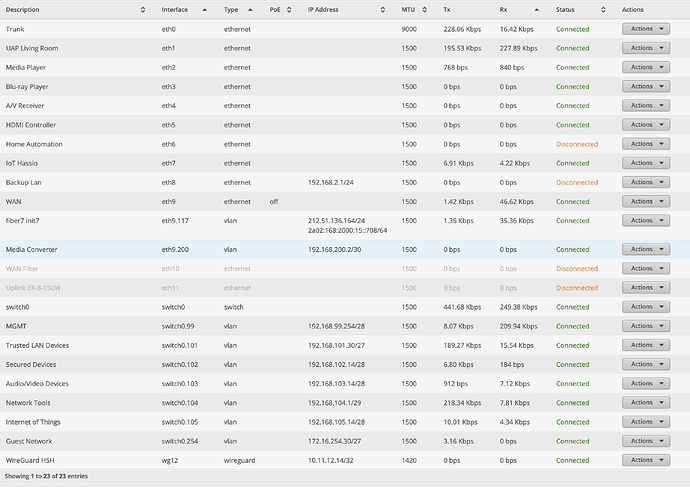This screenshot has width=690, height=487.
Task: Click Actions for Home Automation eth6
Action: [645, 144]
